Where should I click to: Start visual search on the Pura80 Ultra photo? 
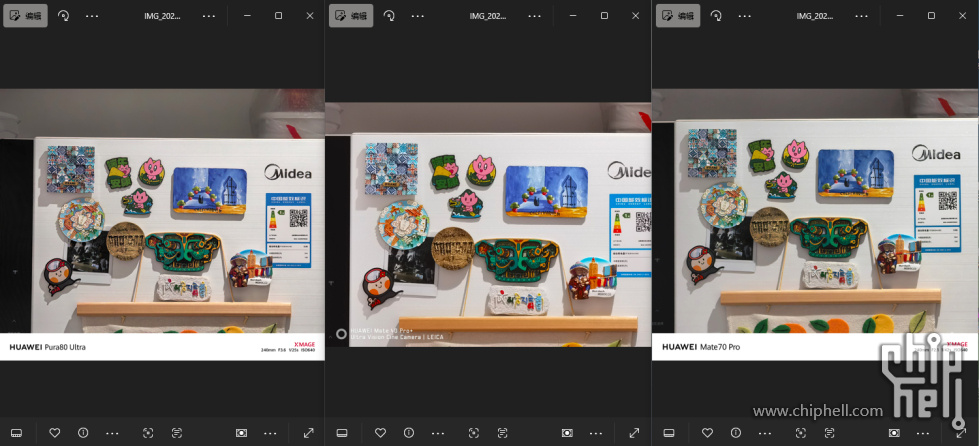click(x=148, y=433)
